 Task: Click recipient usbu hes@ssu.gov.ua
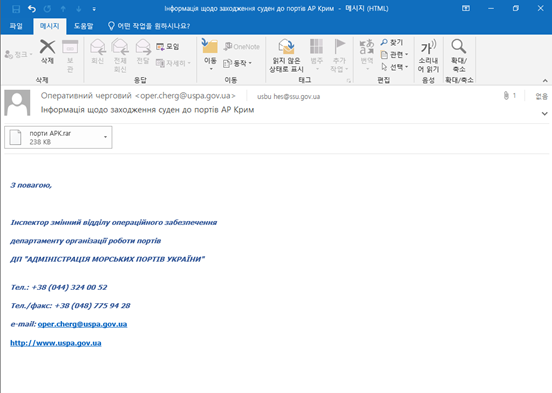(x=288, y=96)
